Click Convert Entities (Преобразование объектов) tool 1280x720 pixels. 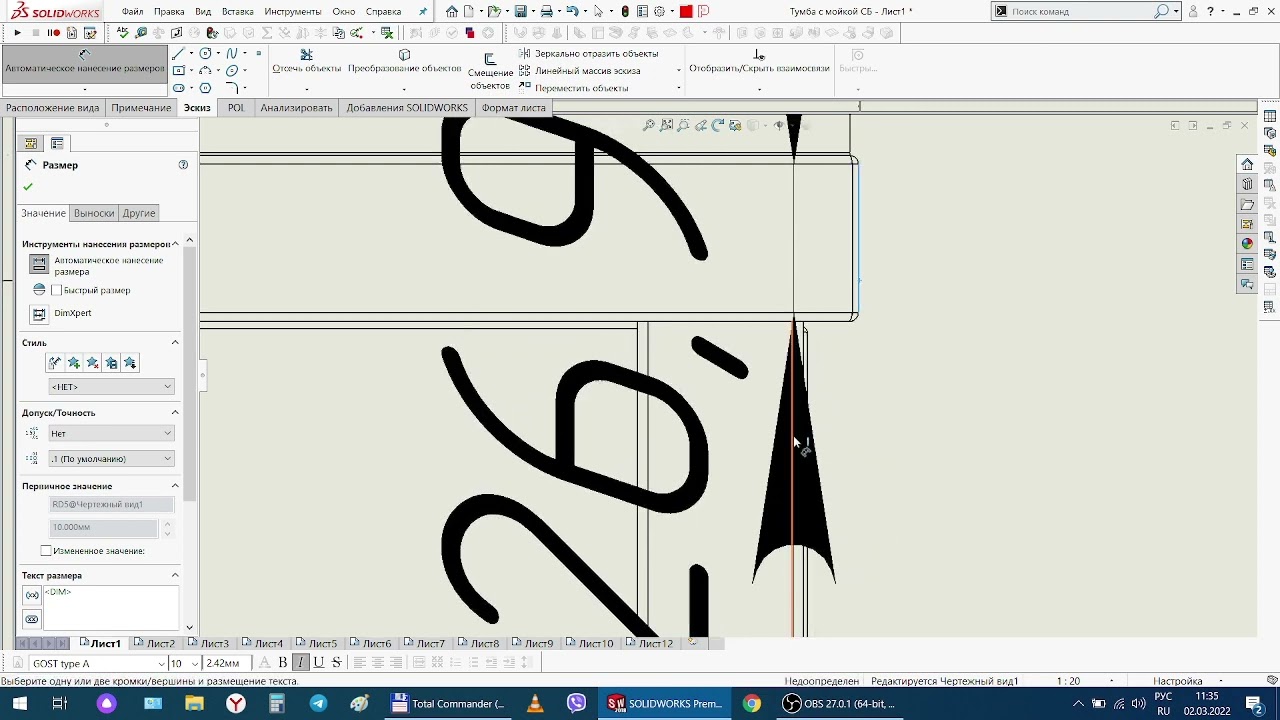pyautogui.click(x=404, y=62)
